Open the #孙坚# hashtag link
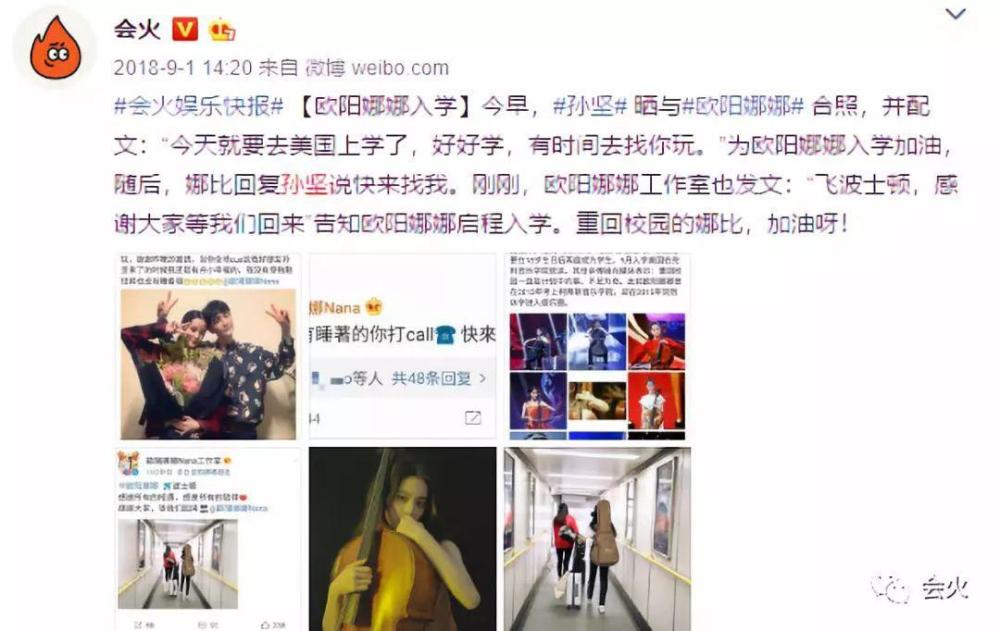This screenshot has height=631, width=1000. pyautogui.click(x=590, y=107)
